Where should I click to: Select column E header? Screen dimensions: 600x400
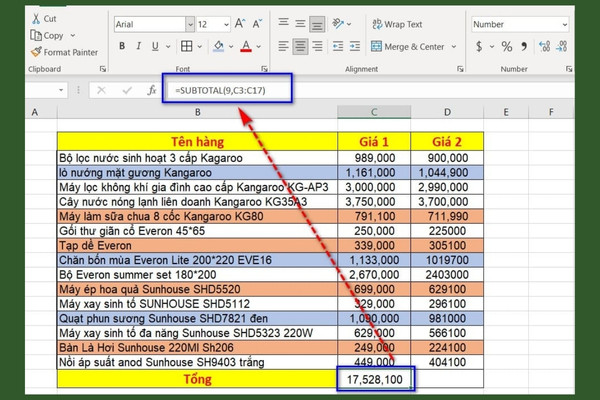coord(506,112)
